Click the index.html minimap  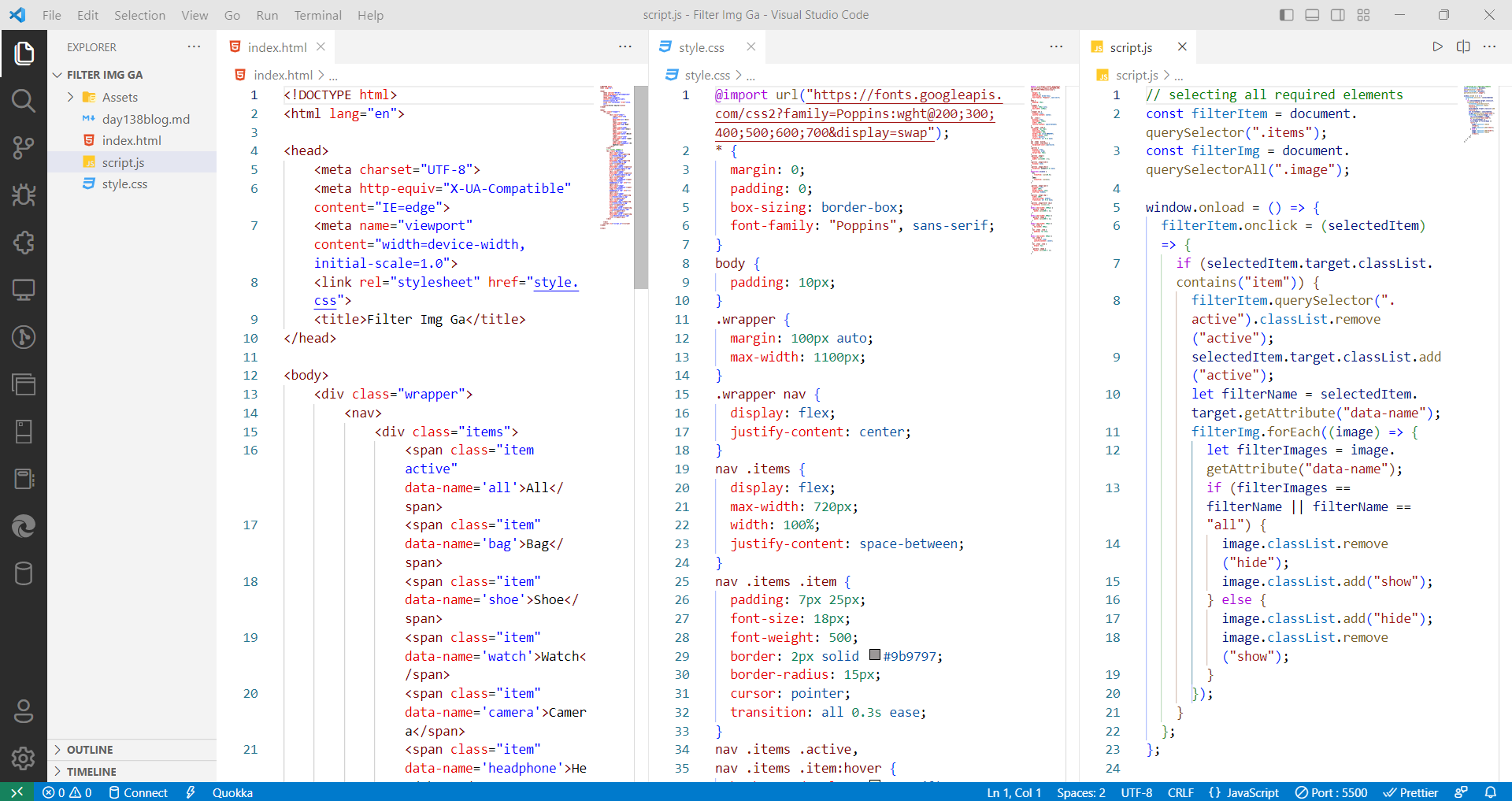pyautogui.click(x=616, y=158)
